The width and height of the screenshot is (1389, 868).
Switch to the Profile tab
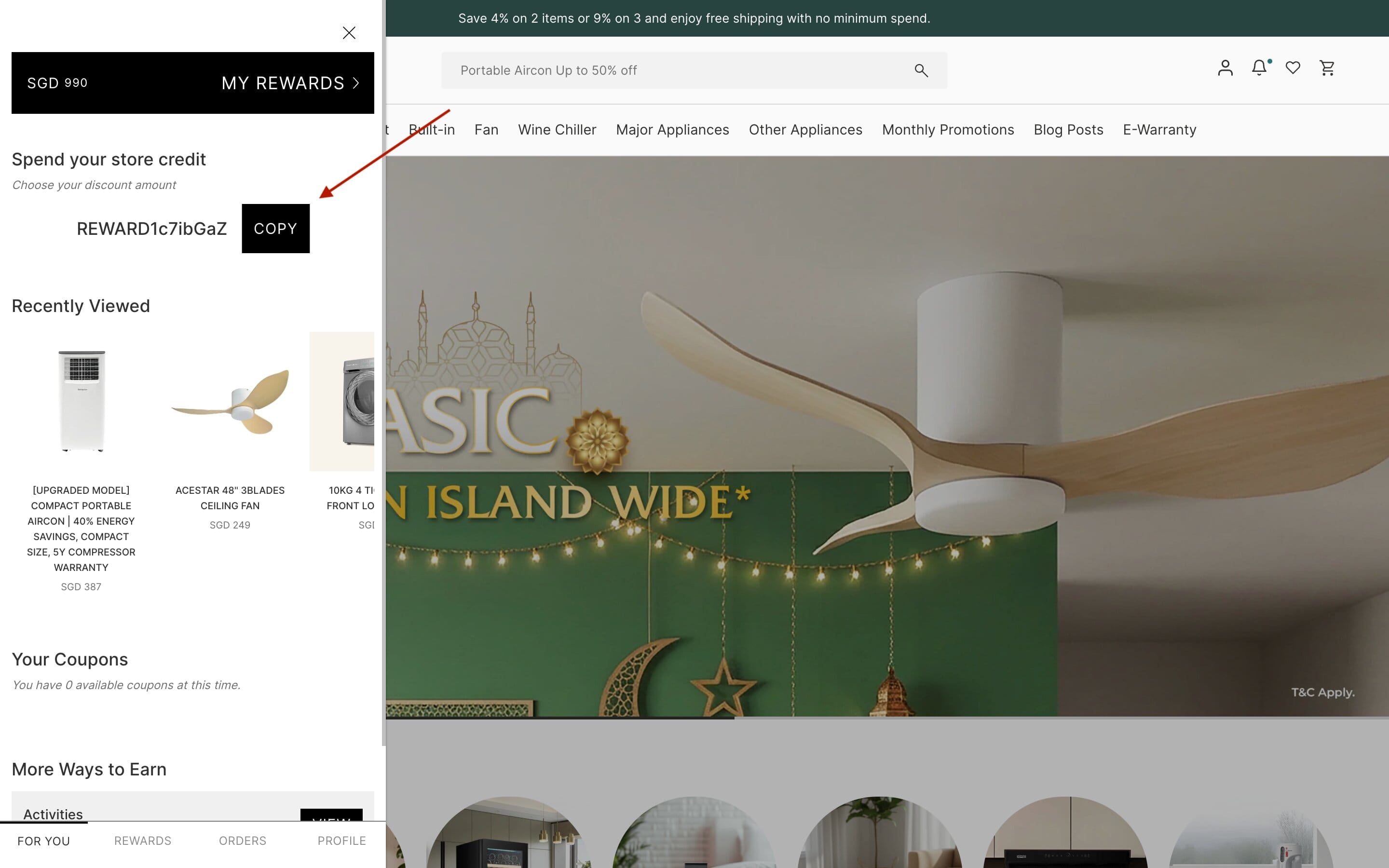click(x=341, y=841)
